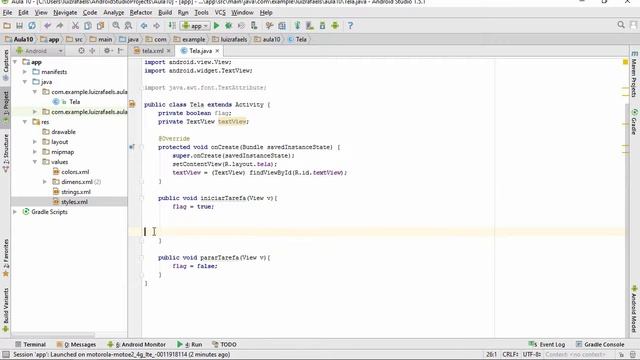Toggle the Build Variants tool window
640x360 pixels.
pos(6,310)
